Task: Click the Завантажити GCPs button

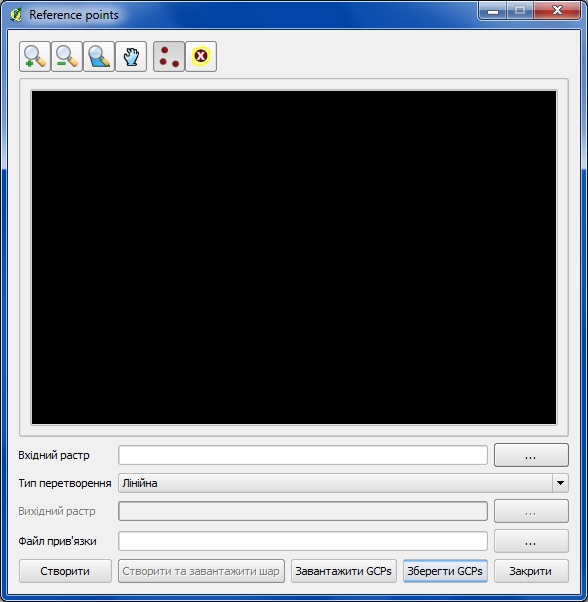Action: [344, 571]
